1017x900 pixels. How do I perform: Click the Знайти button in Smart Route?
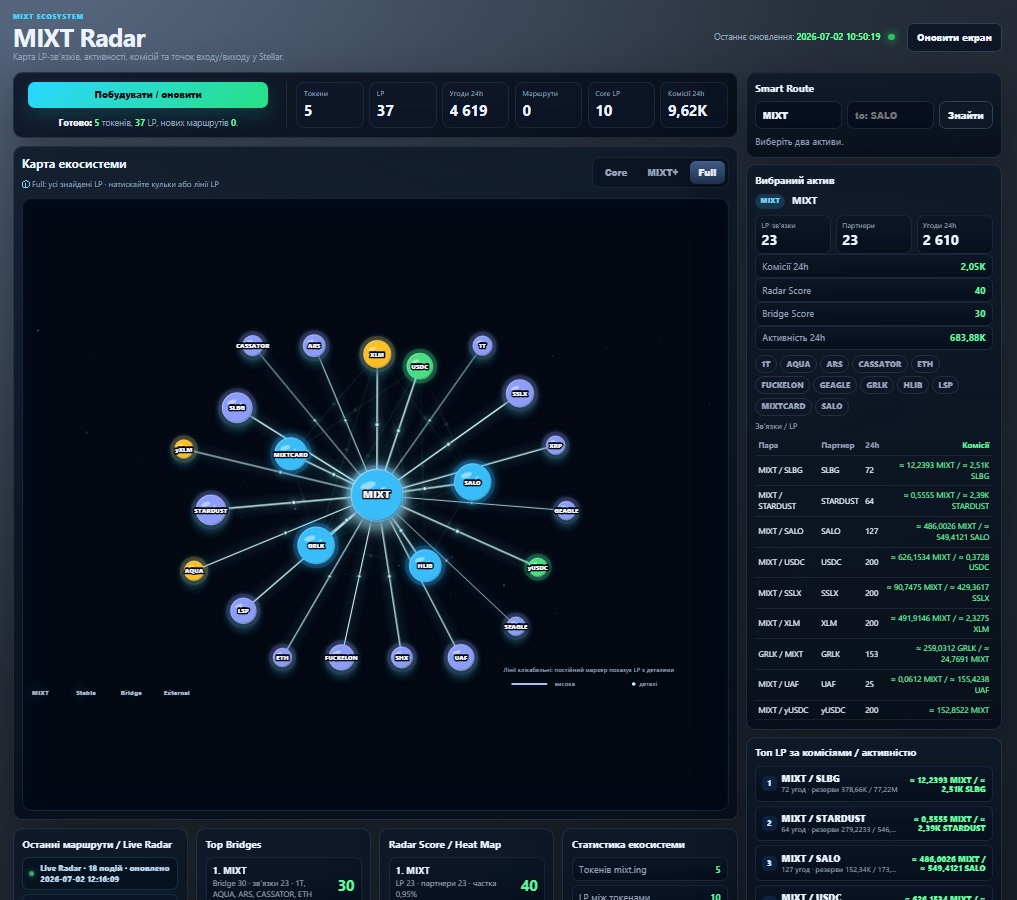click(x=965, y=115)
